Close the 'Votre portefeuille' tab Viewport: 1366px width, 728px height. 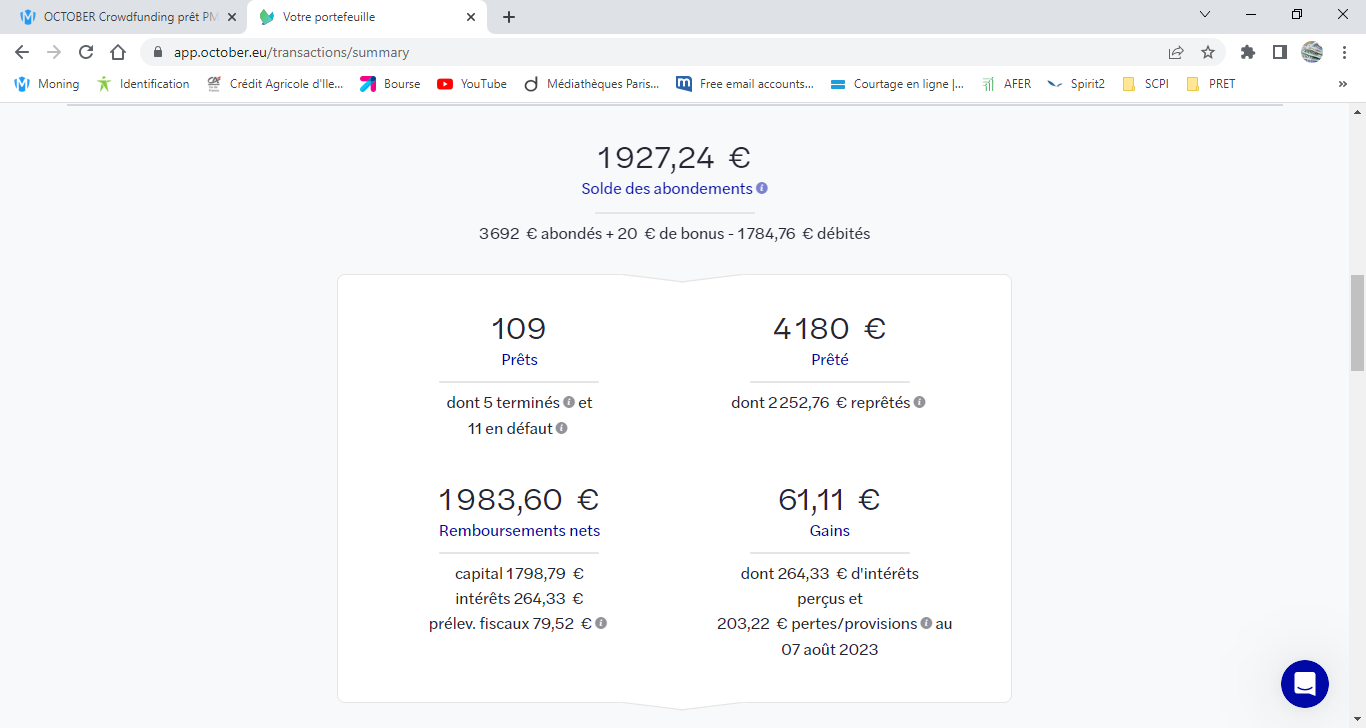471,17
